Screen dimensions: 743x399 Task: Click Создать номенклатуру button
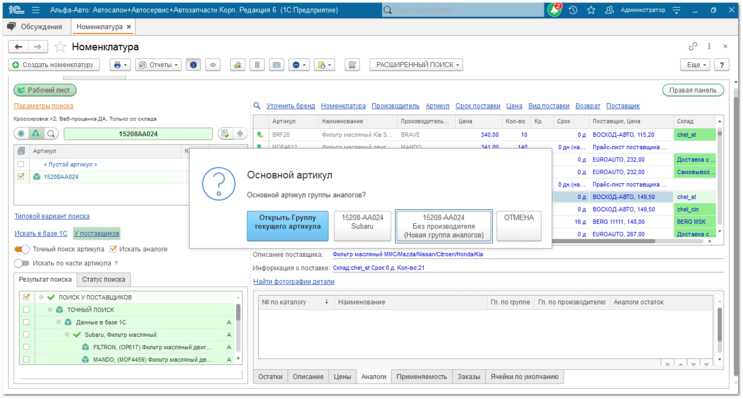click(54, 65)
